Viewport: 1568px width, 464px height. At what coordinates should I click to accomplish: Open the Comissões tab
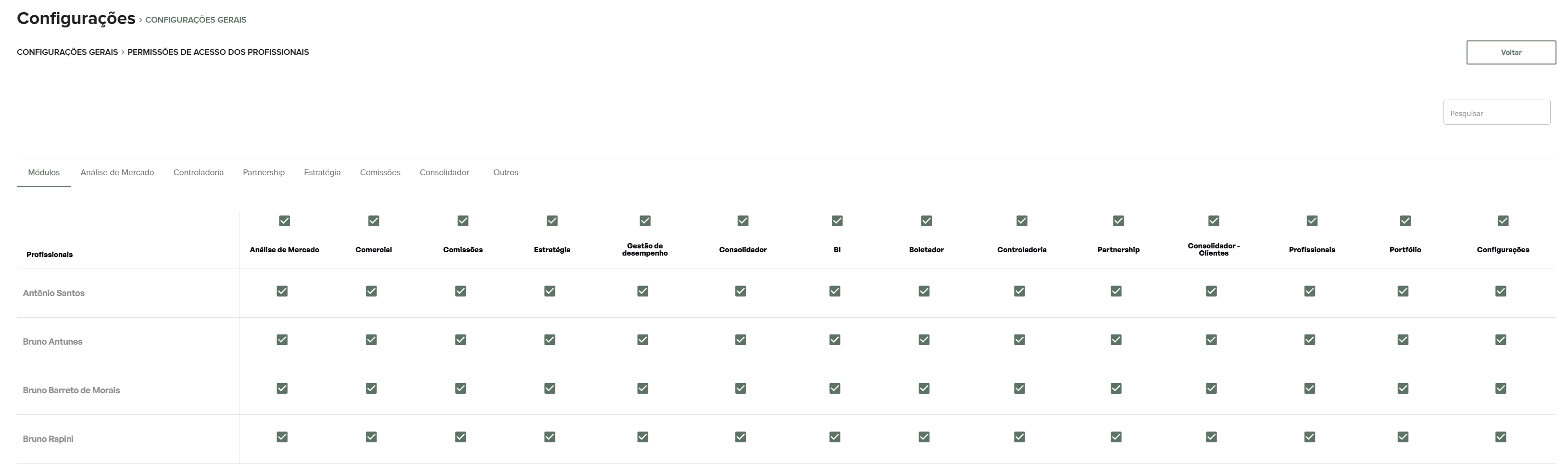point(380,172)
